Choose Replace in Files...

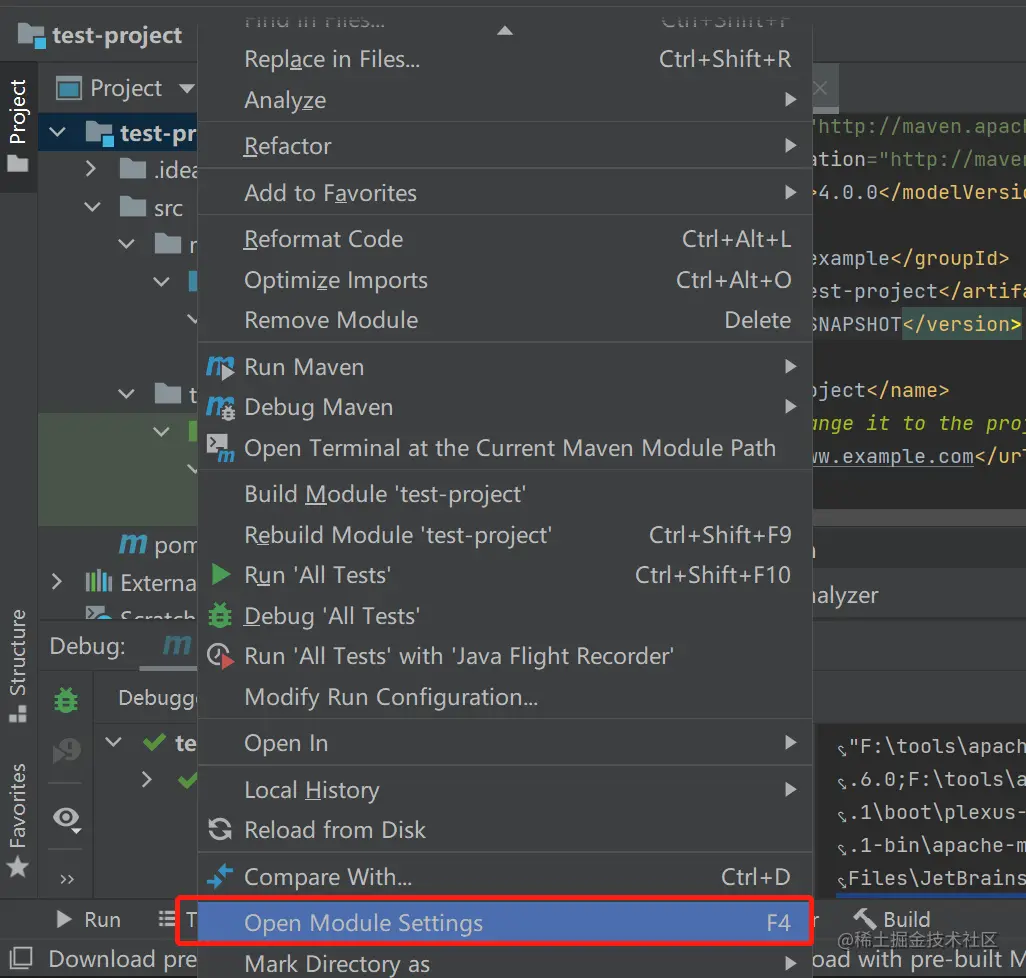pos(504,59)
